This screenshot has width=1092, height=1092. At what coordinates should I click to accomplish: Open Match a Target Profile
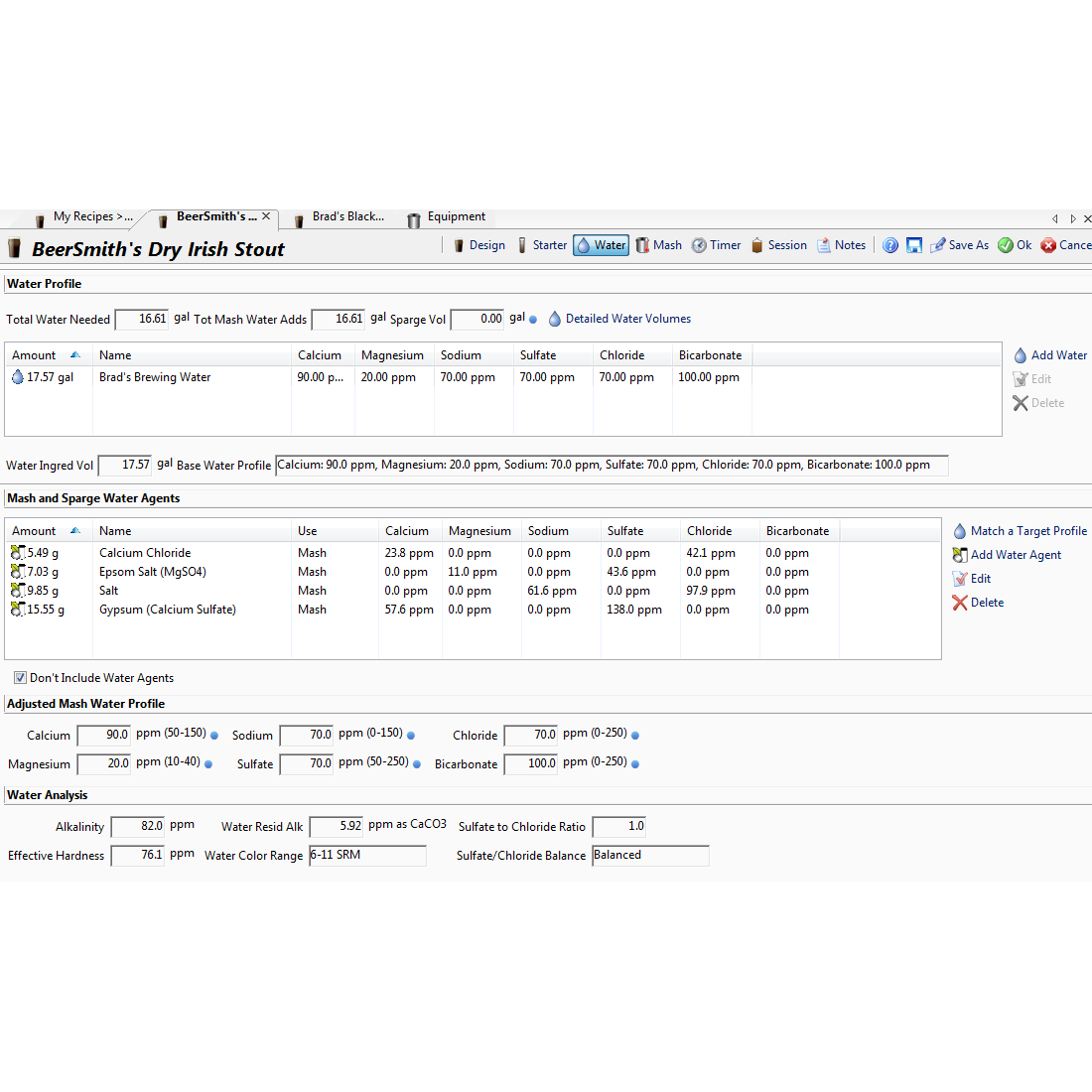[x=1020, y=531]
